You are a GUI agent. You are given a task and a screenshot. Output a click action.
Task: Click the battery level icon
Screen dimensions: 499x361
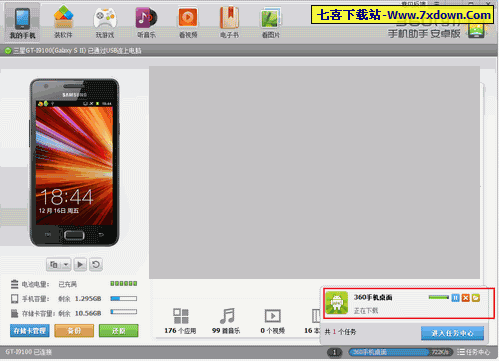[x=14, y=284]
